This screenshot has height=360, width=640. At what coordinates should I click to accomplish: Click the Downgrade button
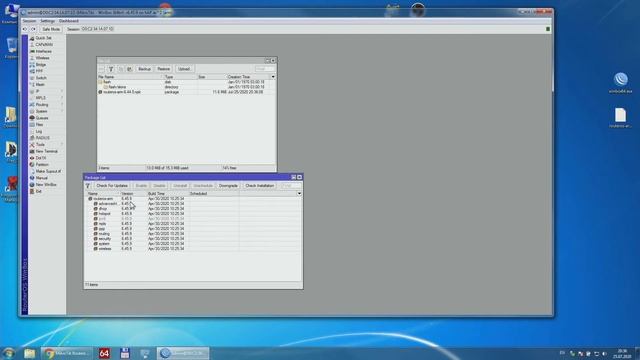228,186
